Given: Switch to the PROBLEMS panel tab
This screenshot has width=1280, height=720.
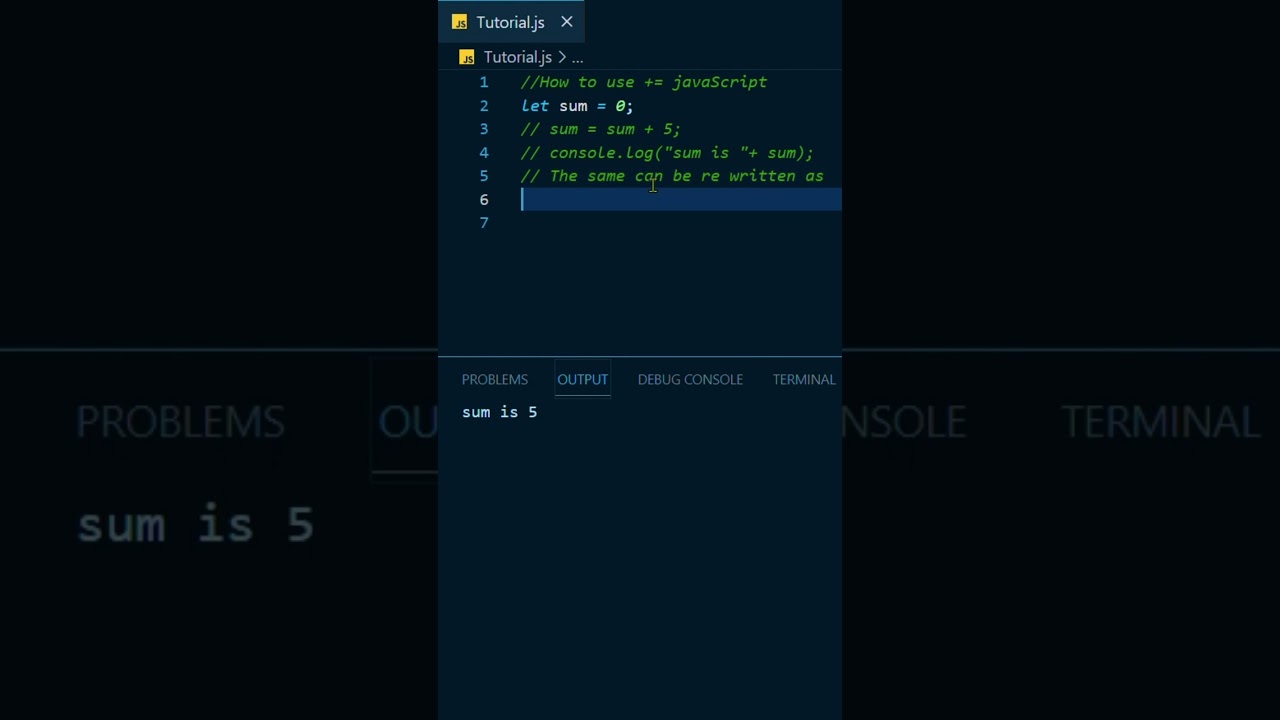Looking at the screenshot, I should (x=495, y=379).
